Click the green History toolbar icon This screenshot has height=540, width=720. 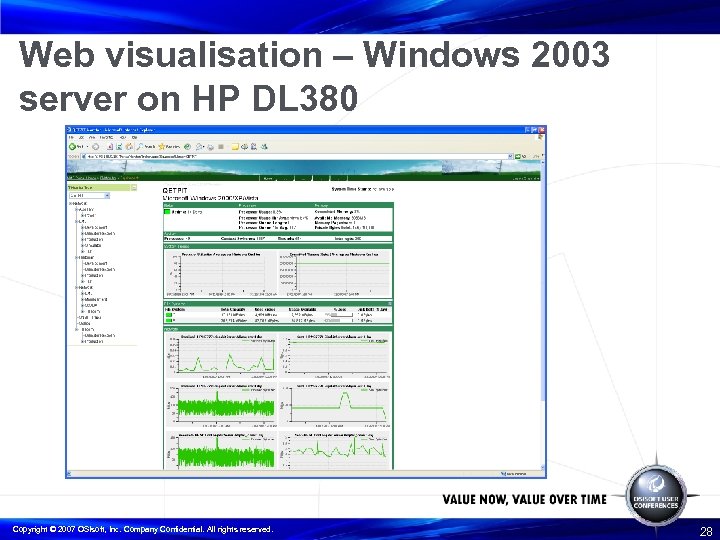pyautogui.click(x=187, y=147)
